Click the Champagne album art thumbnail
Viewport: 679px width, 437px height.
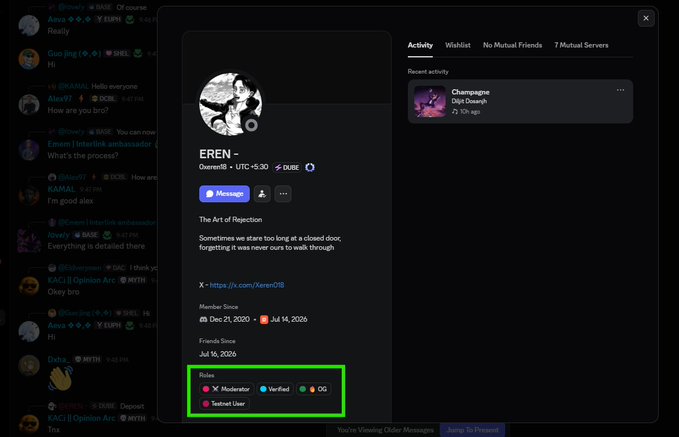click(430, 101)
